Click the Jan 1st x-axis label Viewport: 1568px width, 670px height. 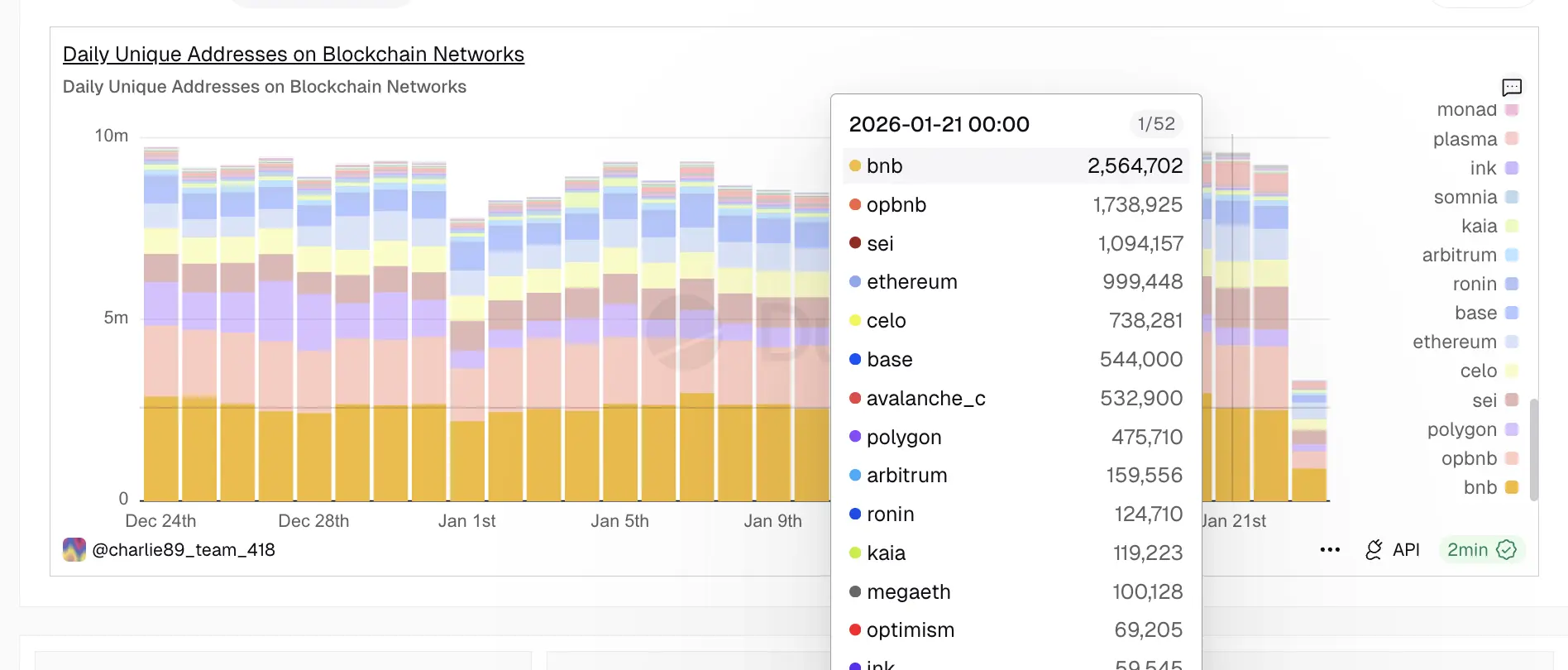466,521
